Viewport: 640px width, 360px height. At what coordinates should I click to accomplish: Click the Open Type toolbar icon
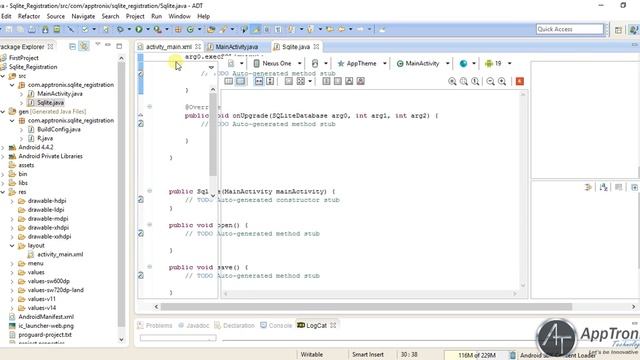tap(211, 29)
